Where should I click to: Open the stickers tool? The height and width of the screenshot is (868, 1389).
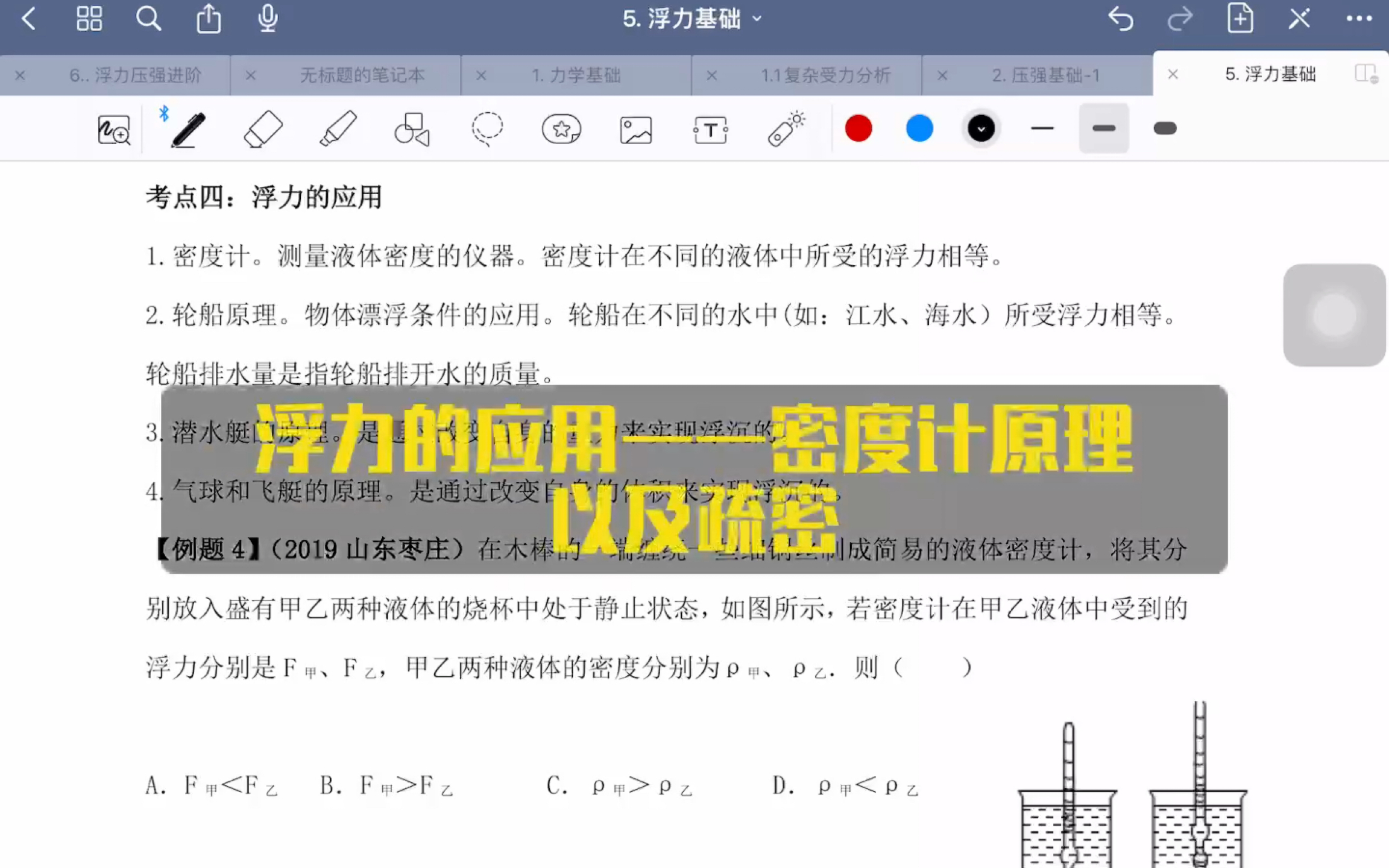(x=561, y=128)
